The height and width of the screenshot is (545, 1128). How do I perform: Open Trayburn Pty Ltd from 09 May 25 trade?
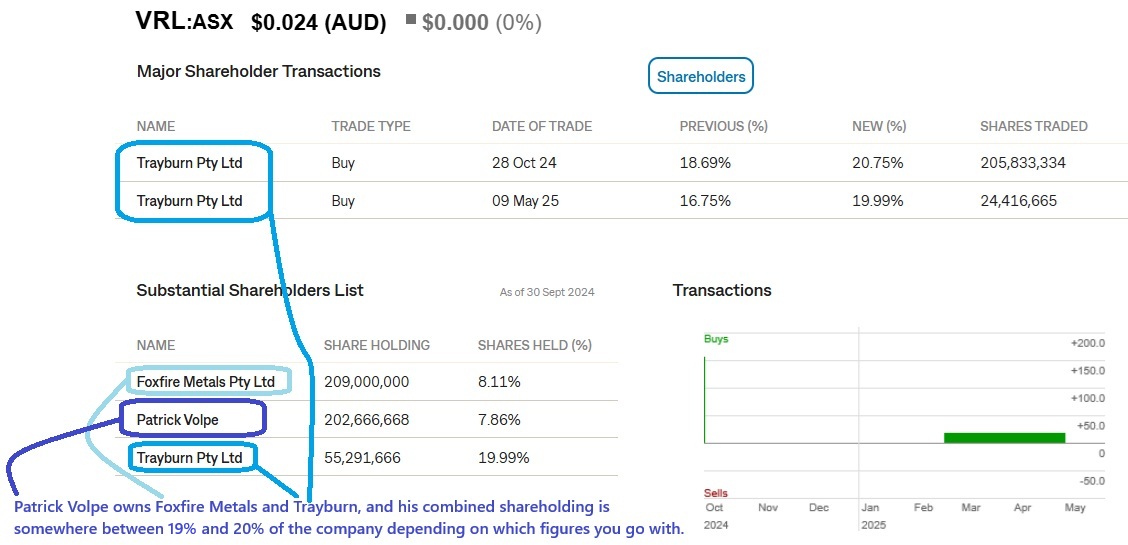coord(189,200)
